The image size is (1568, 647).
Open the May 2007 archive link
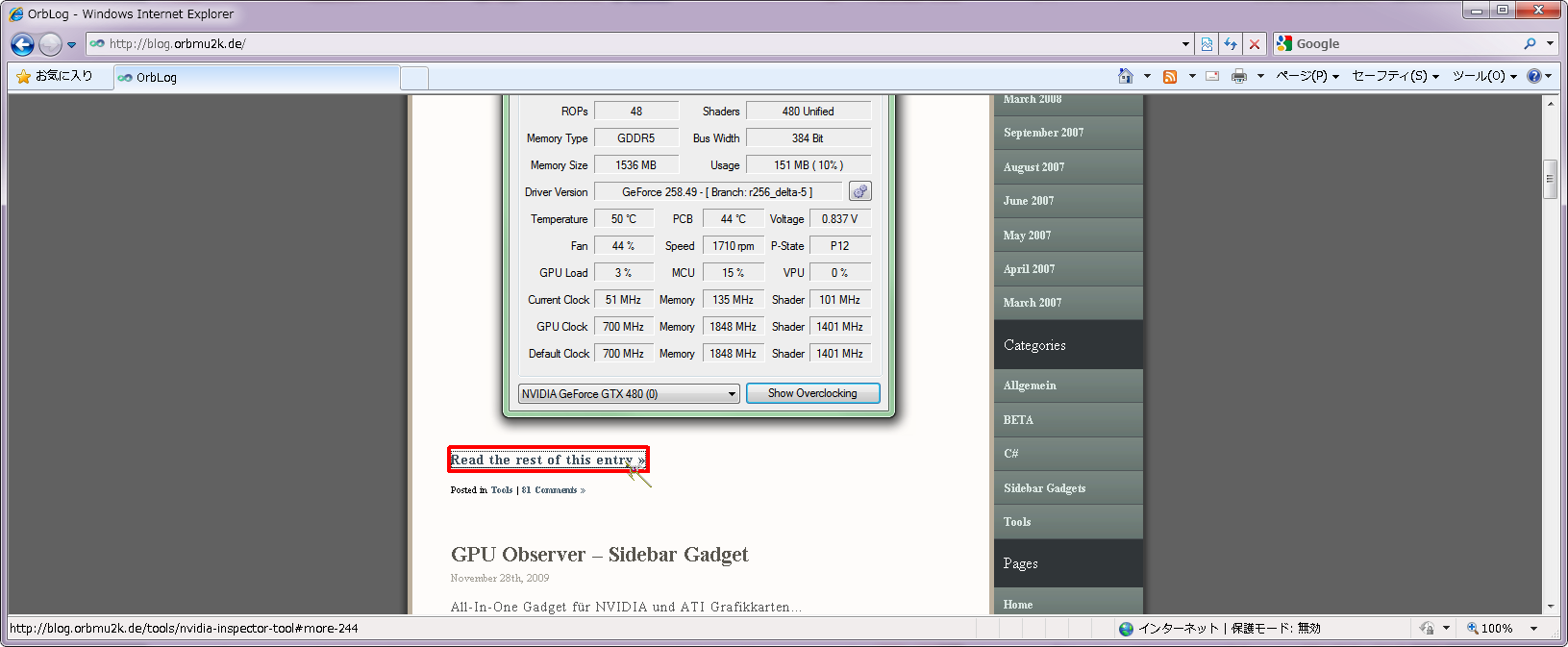tap(1027, 236)
